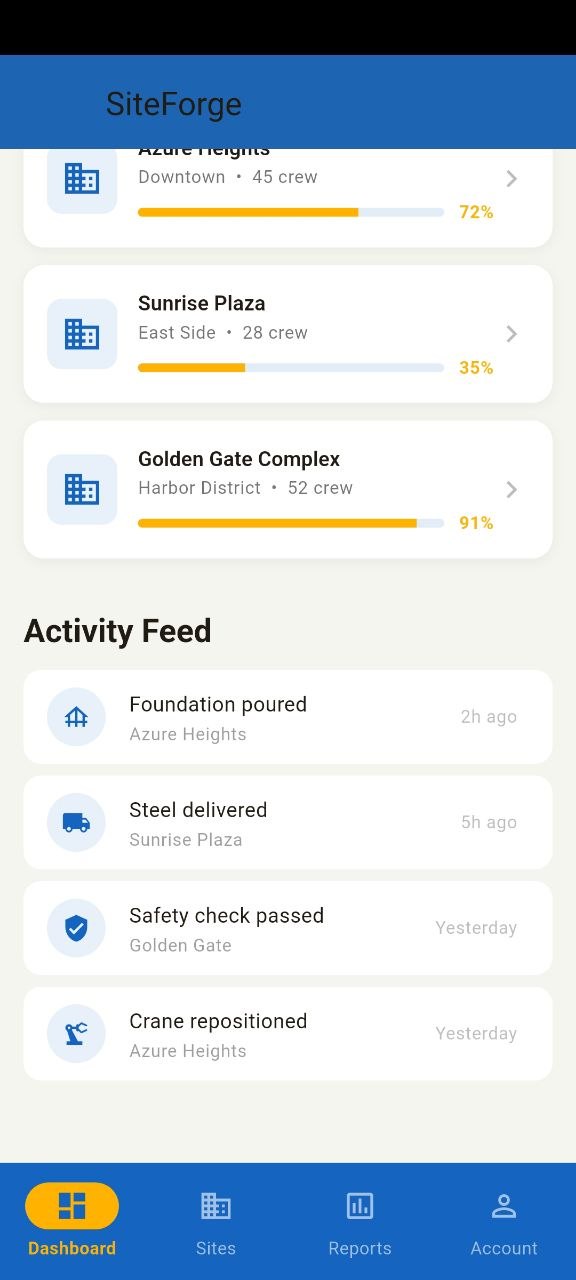
Task: Open Sunrise Plaza details via chevron
Action: [511, 333]
